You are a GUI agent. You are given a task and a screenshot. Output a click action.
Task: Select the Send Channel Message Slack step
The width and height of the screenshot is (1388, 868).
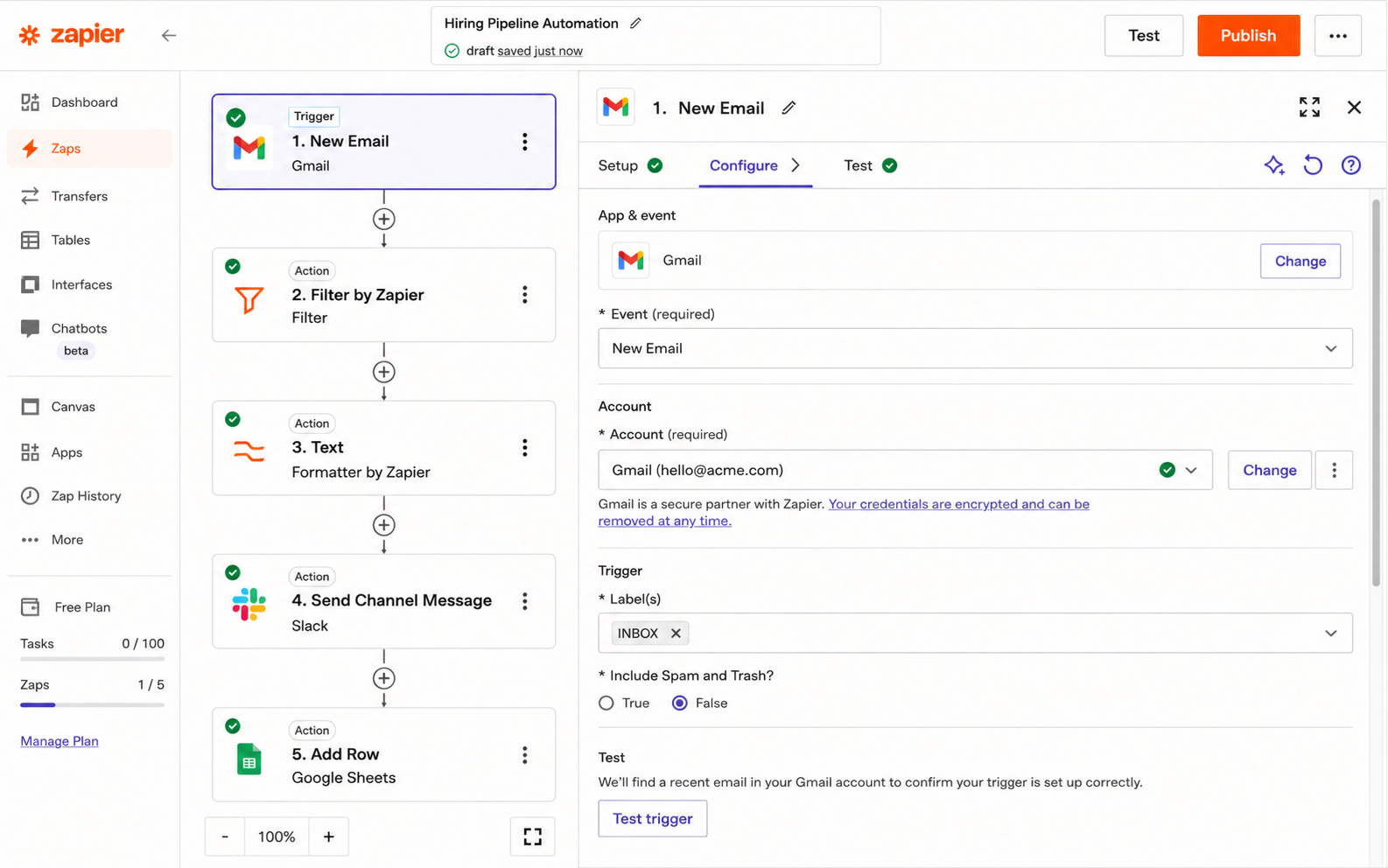(x=383, y=601)
